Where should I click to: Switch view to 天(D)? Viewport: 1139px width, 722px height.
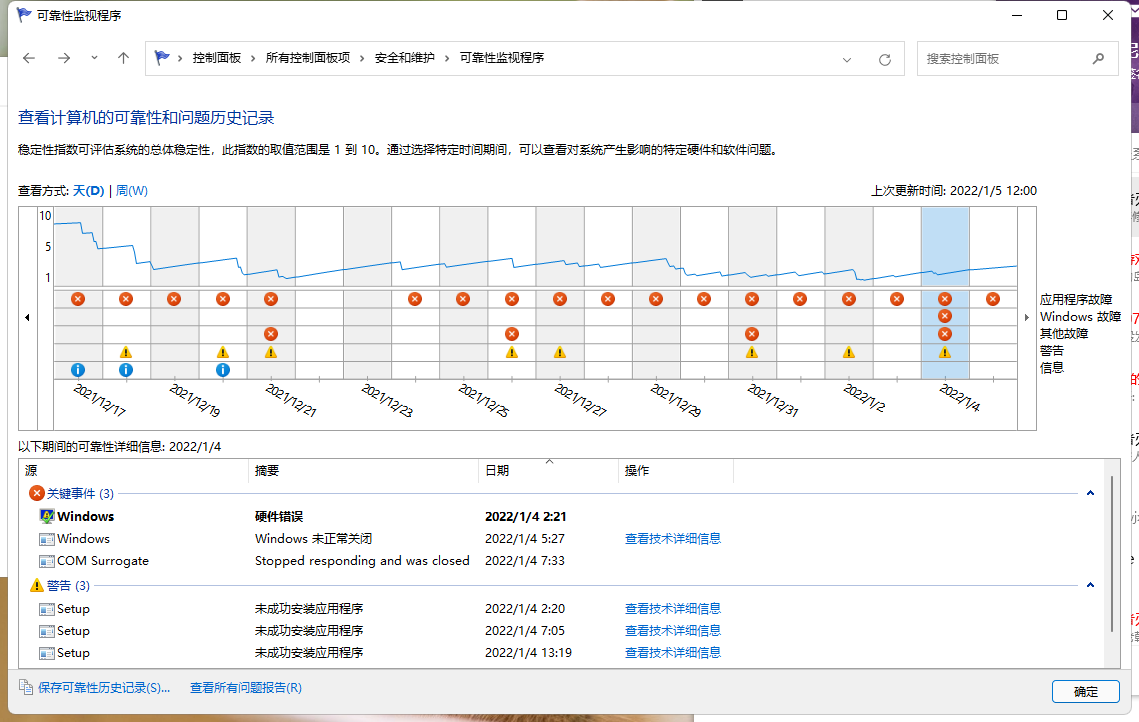coord(89,191)
